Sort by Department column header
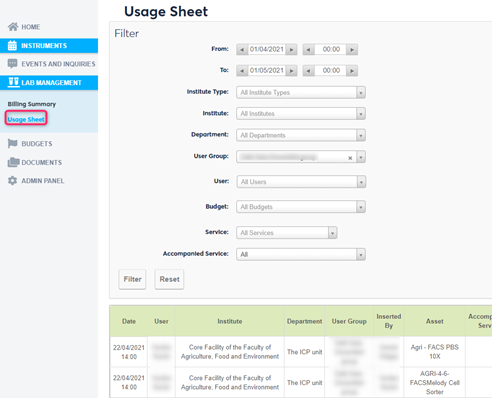Image resolution: width=492 pixels, height=398 pixels. click(304, 321)
